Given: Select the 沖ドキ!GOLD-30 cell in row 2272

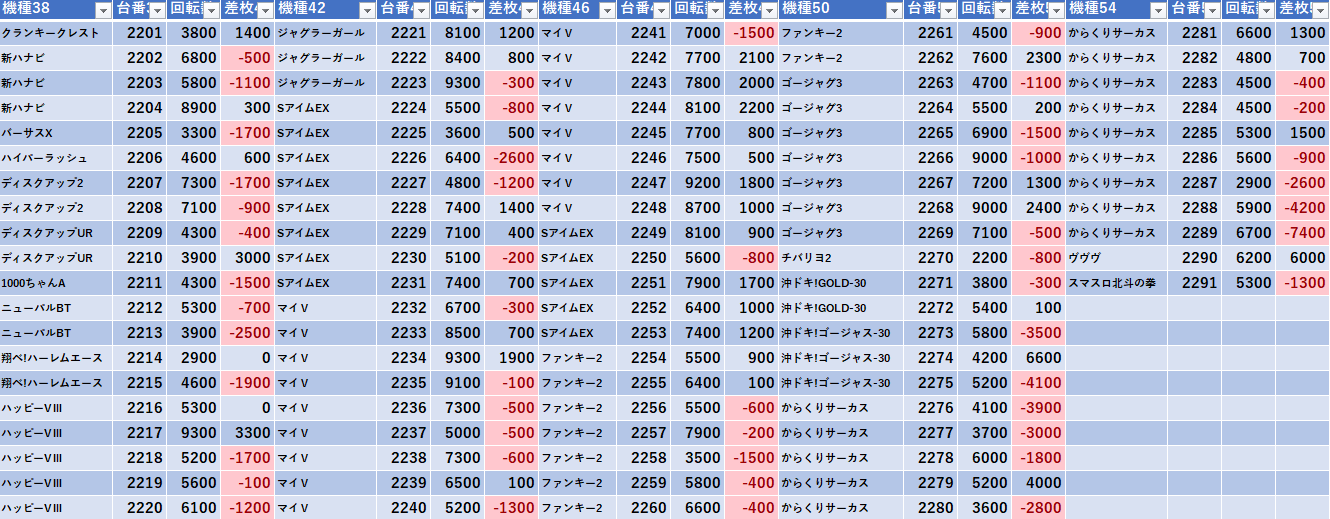Looking at the screenshot, I should 841,308.
